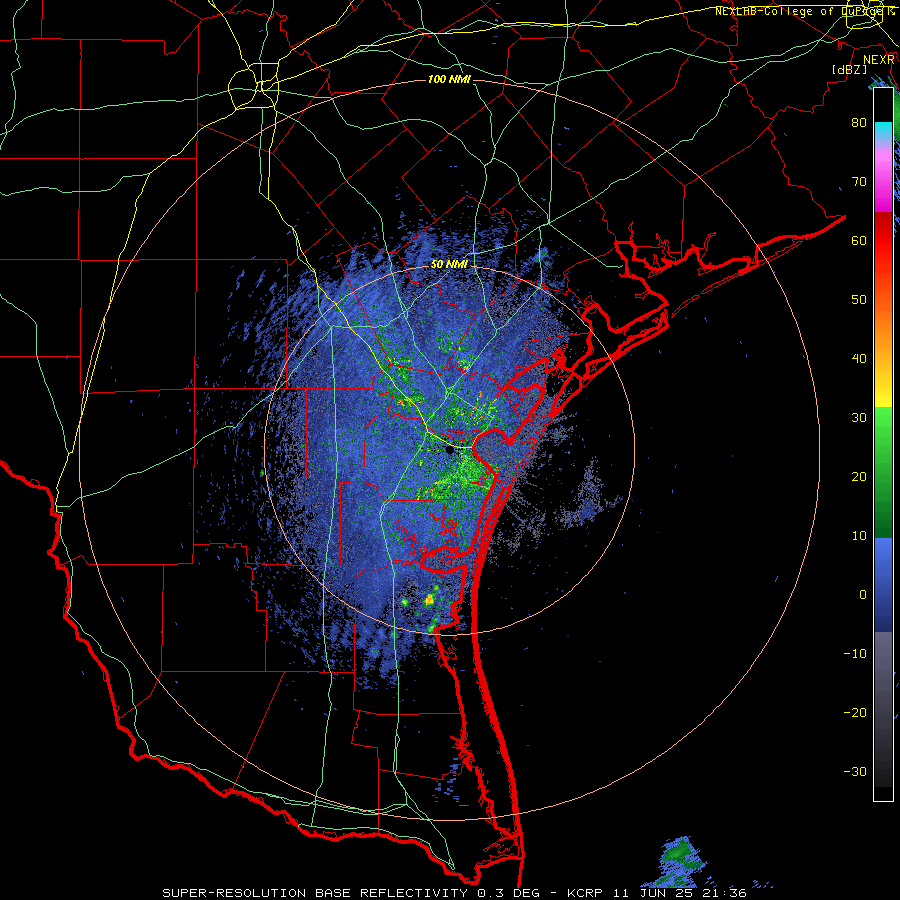
Task: Click the 21:36 timestamp in caption
Action: point(726,893)
